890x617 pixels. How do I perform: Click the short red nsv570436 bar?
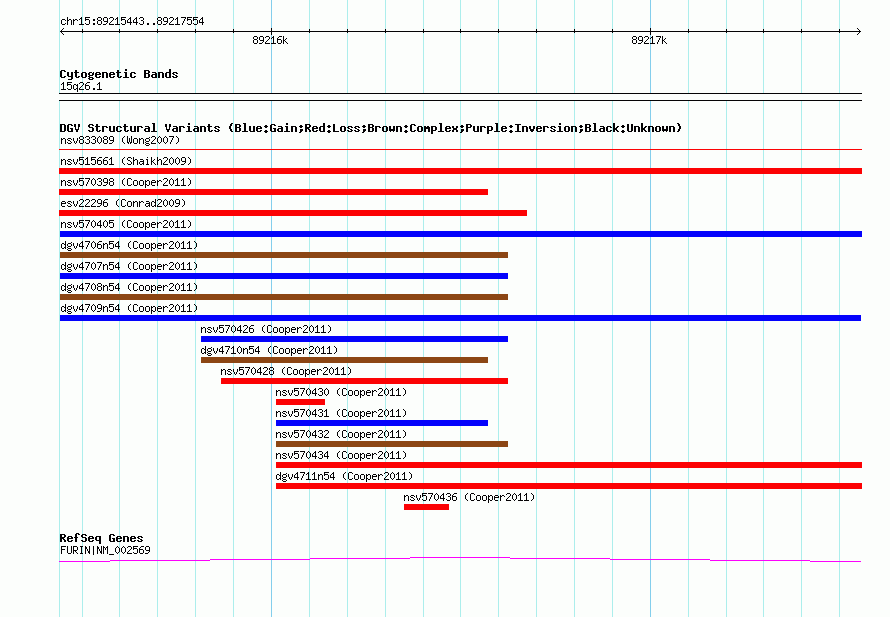click(426, 507)
